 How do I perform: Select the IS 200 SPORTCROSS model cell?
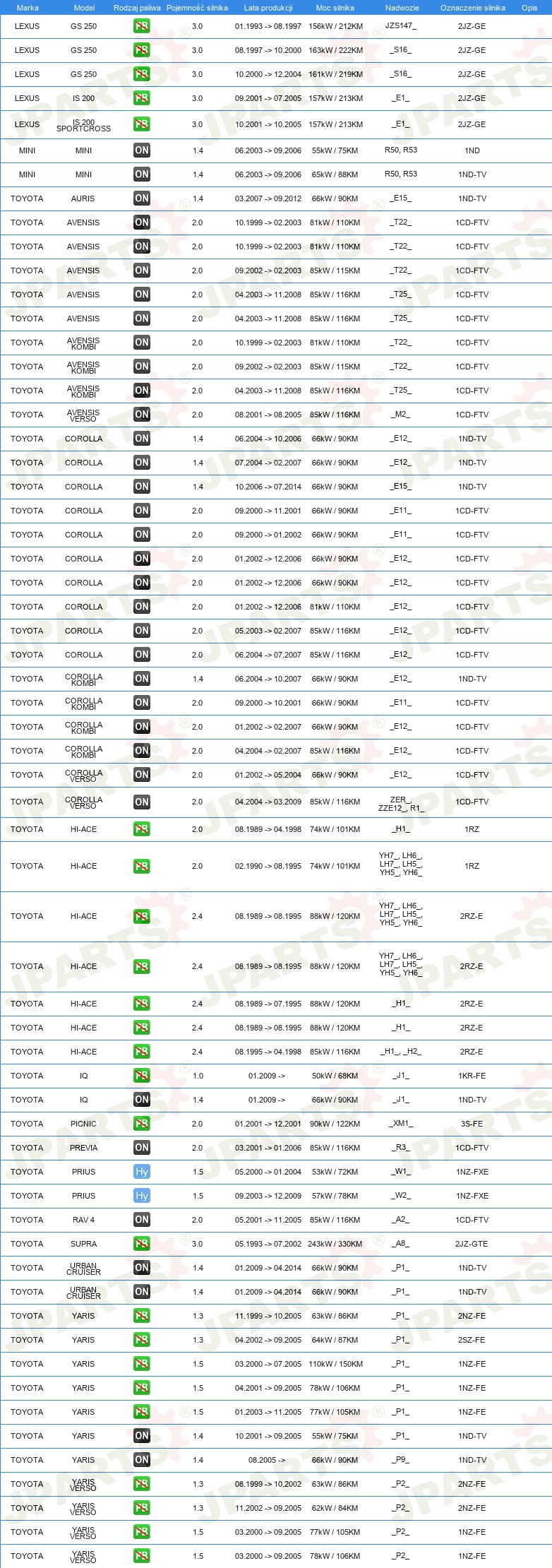click(x=84, y=126)
